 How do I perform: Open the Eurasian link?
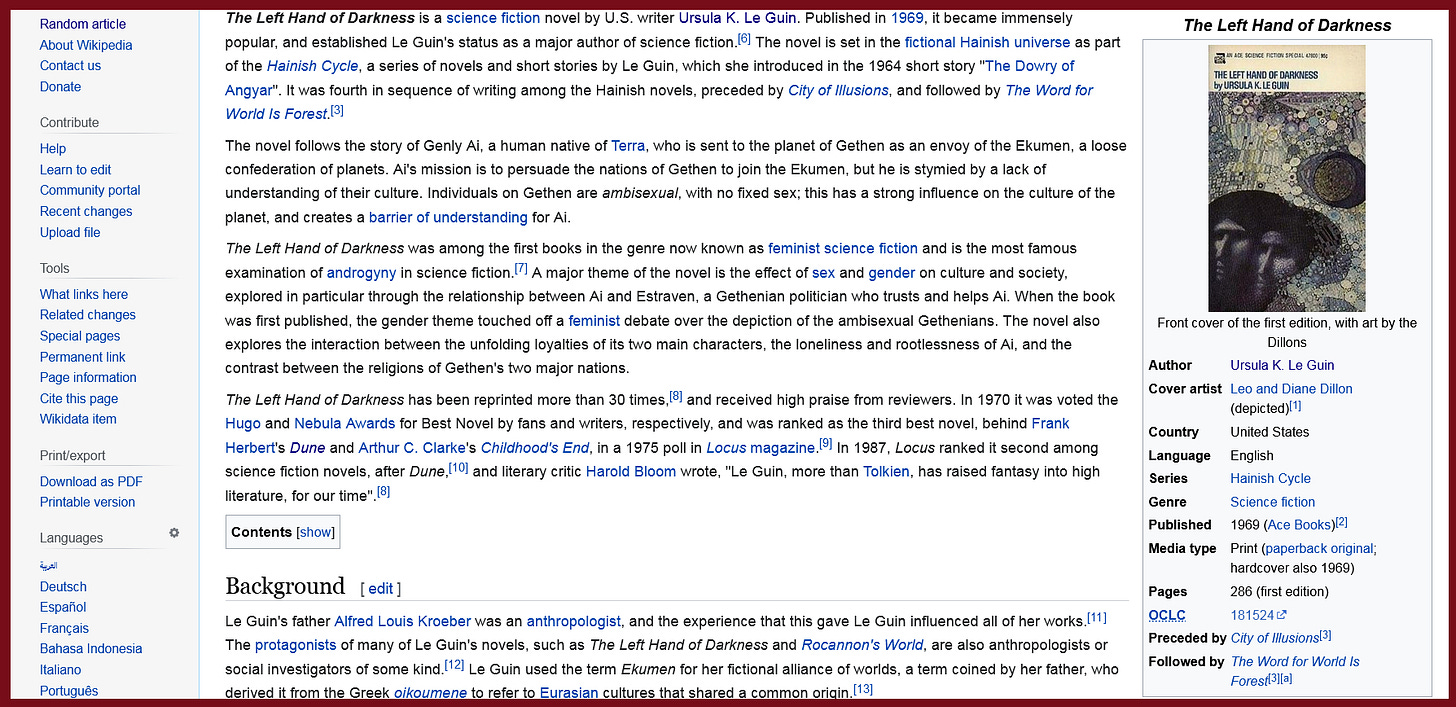[x=569, y=693]
